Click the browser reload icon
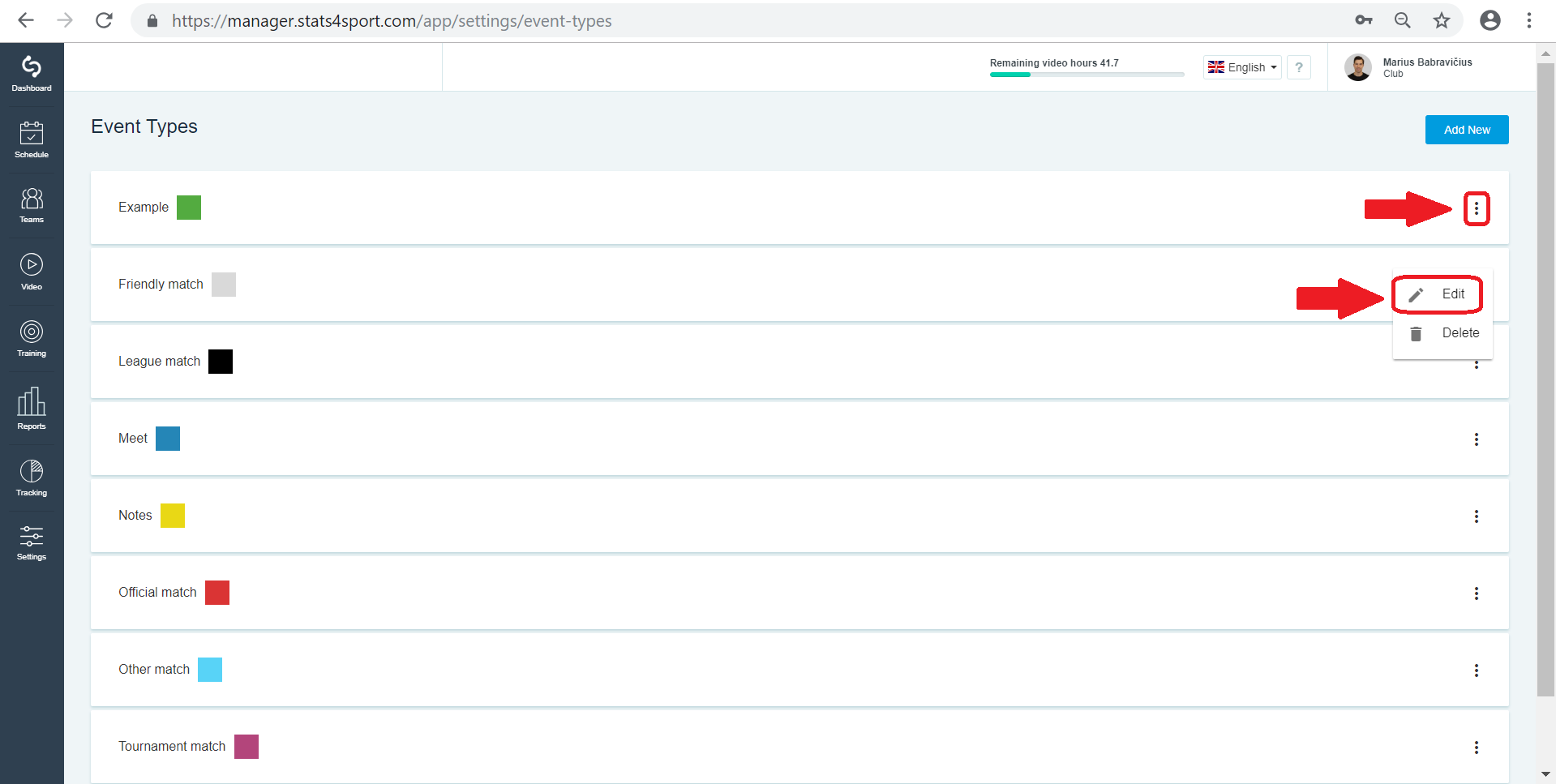Image resolution: width=1556 pixels, height=784 pixels. pyautogui.click(x=104, y=20)
